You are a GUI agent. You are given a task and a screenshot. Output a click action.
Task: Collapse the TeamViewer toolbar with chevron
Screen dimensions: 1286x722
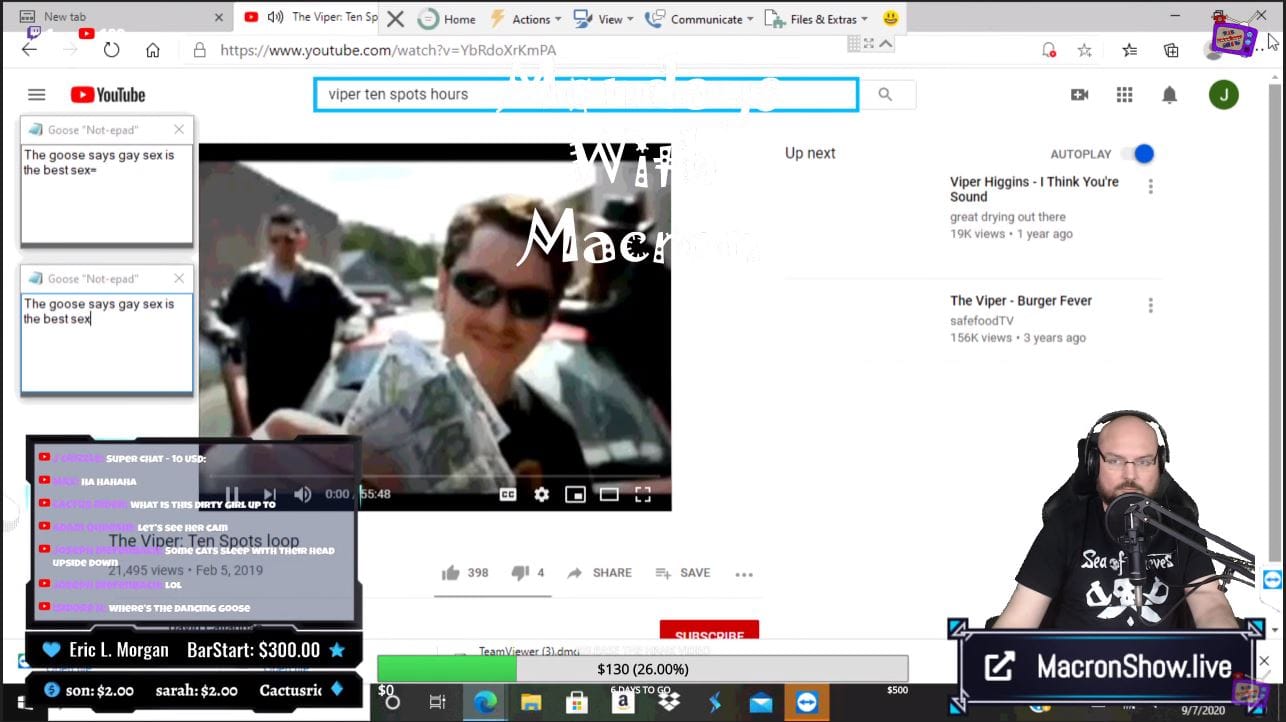886,44
